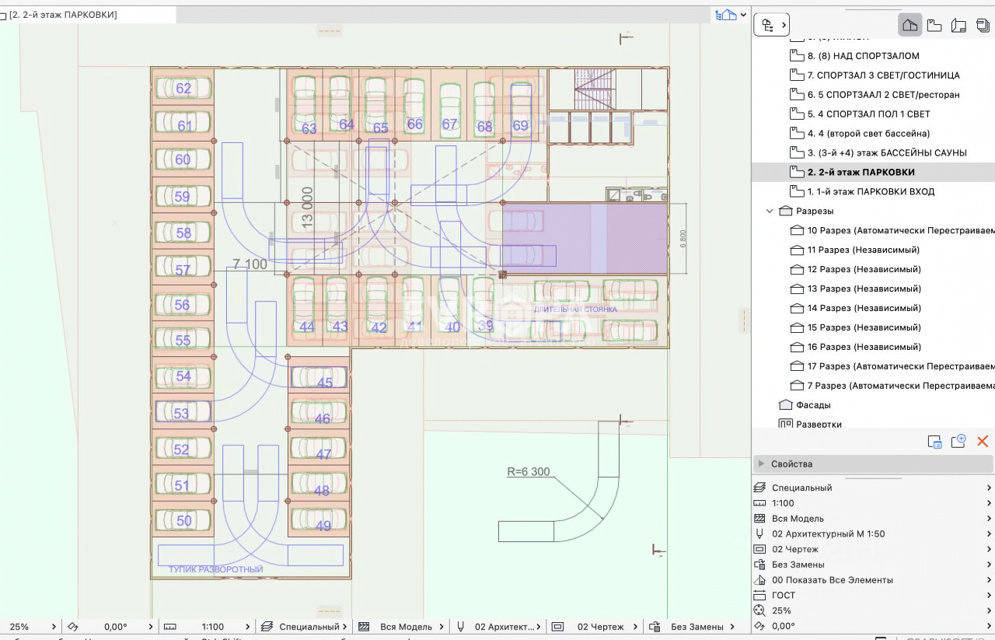This screenshot has height=640, width=995.
Task: Open the Publisher Sets icon
Action: click(x=983, y=25)
